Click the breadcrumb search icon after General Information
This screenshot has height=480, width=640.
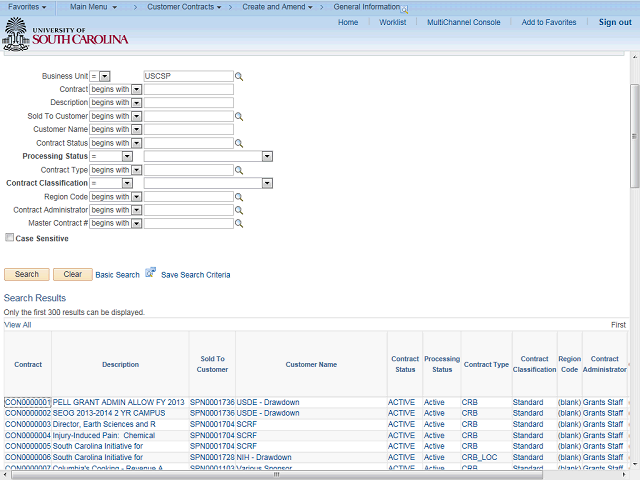coord(404,9)
